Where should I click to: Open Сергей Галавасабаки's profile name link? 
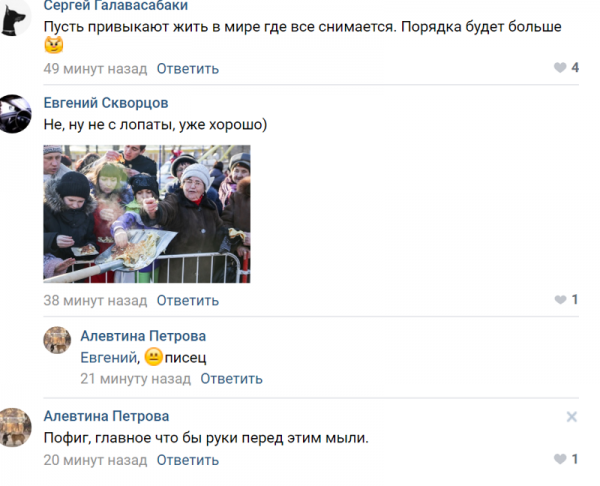tap(116, 6)
